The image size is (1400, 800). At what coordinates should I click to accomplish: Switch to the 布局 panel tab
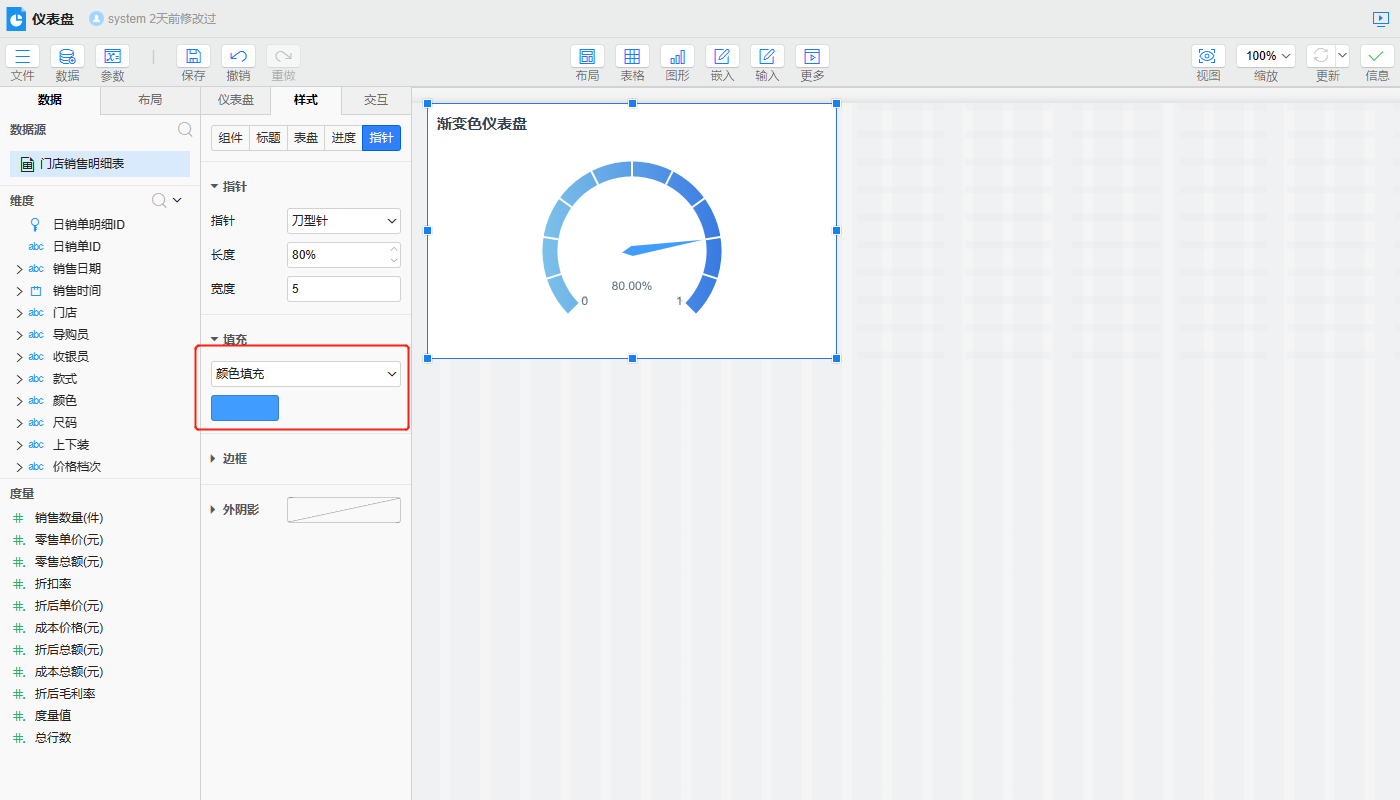pos(150,100)
